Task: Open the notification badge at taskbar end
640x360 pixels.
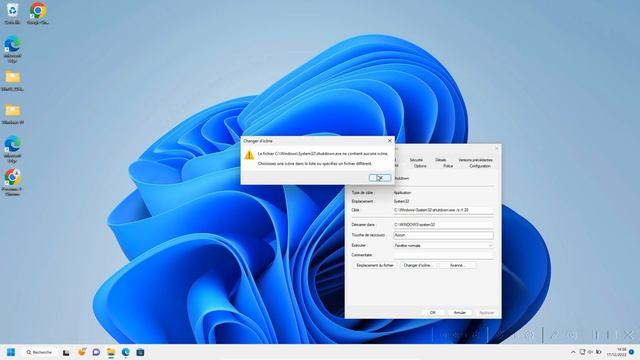Action: tap(631, 352)
